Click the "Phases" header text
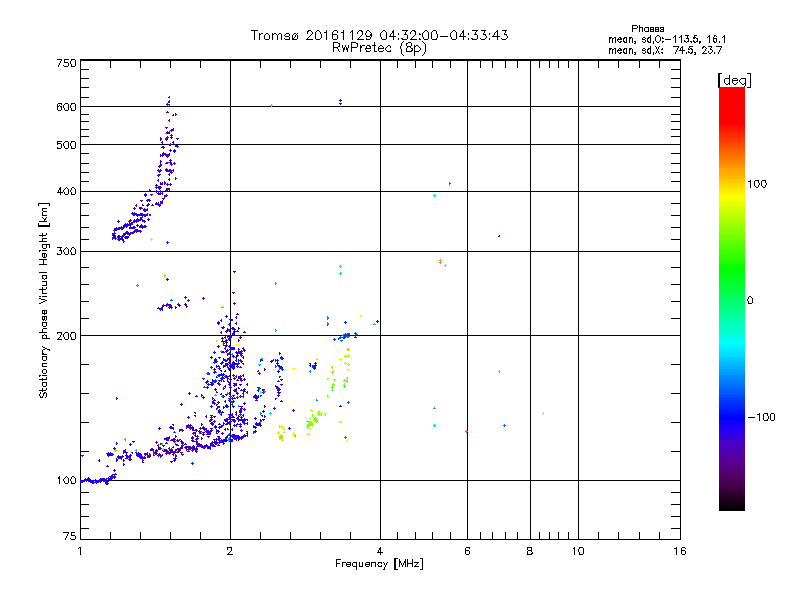Screen dimensions: 800x600 point(647,29)
